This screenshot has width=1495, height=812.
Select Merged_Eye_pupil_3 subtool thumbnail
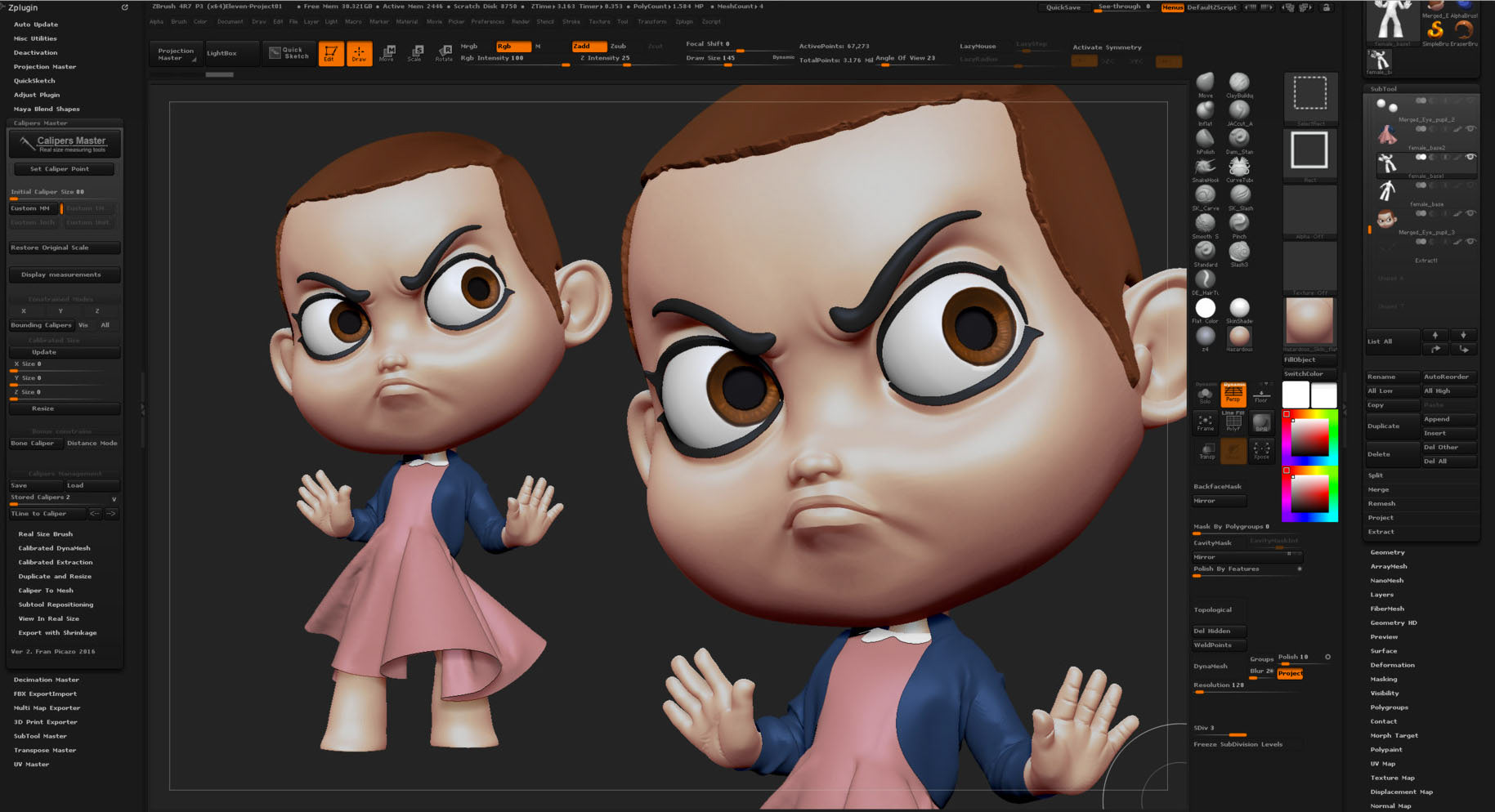coord(1386,219)
